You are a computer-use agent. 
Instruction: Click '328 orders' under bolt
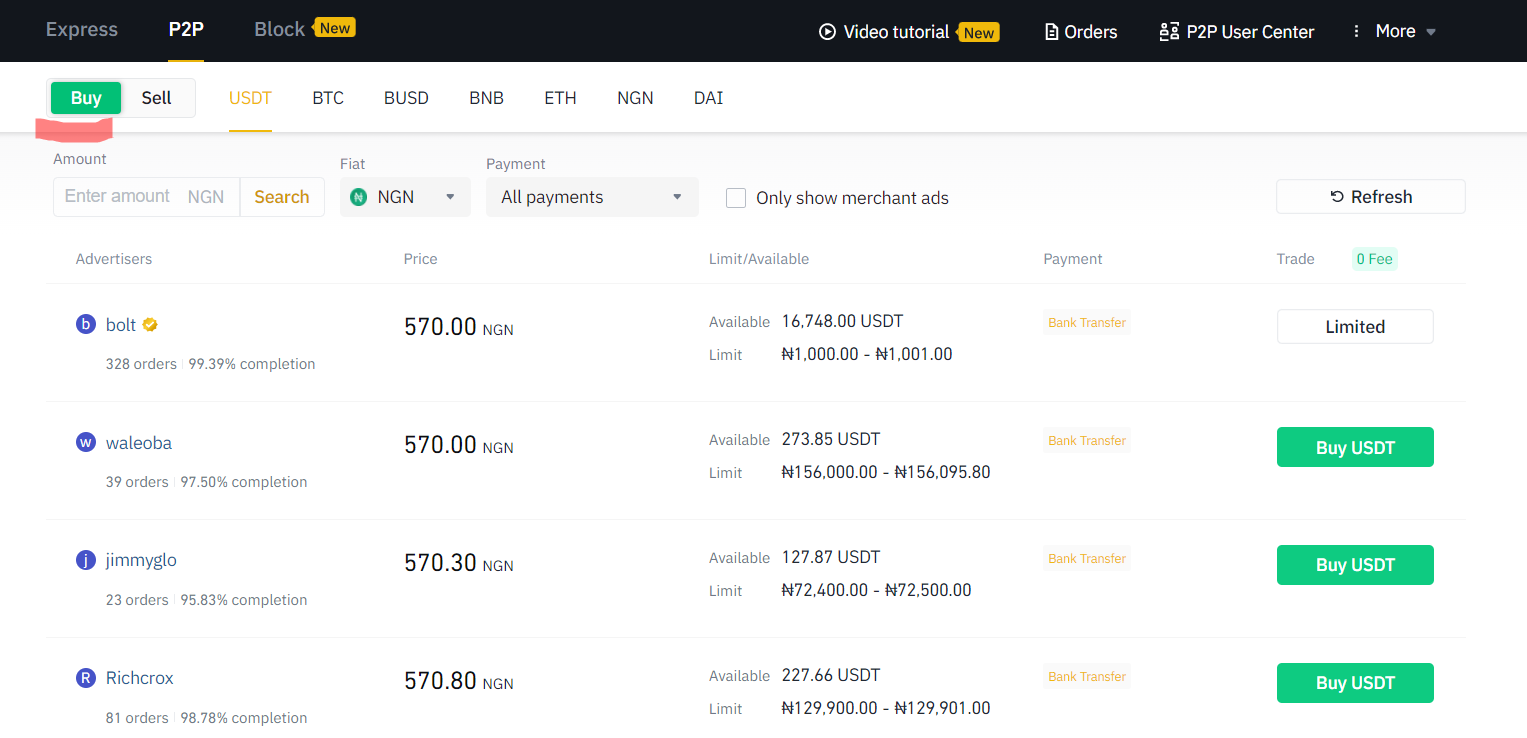coord(141,364)
